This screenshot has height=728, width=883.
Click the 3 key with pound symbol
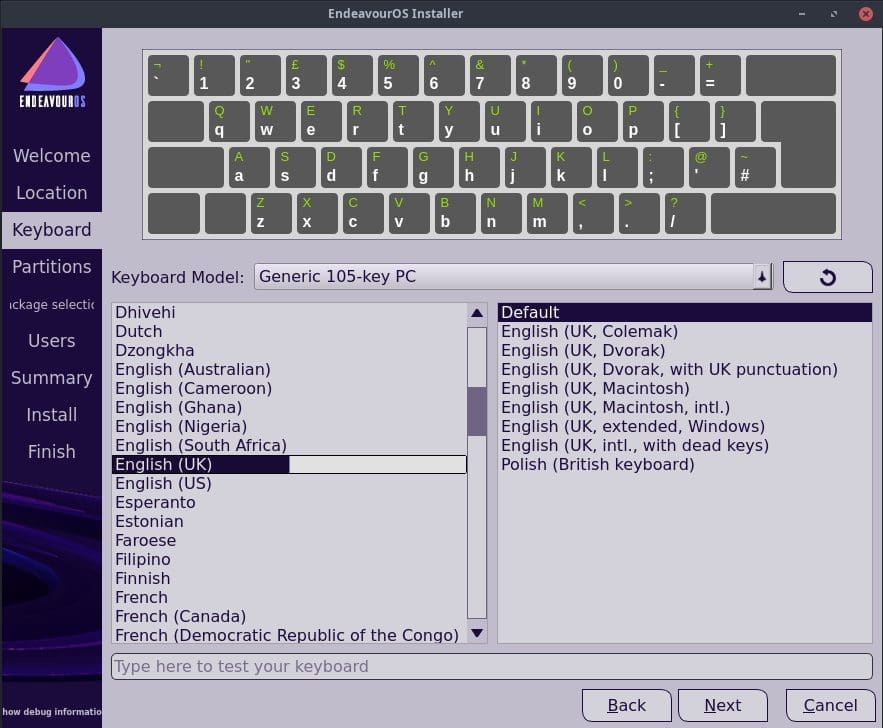[306, 75]
